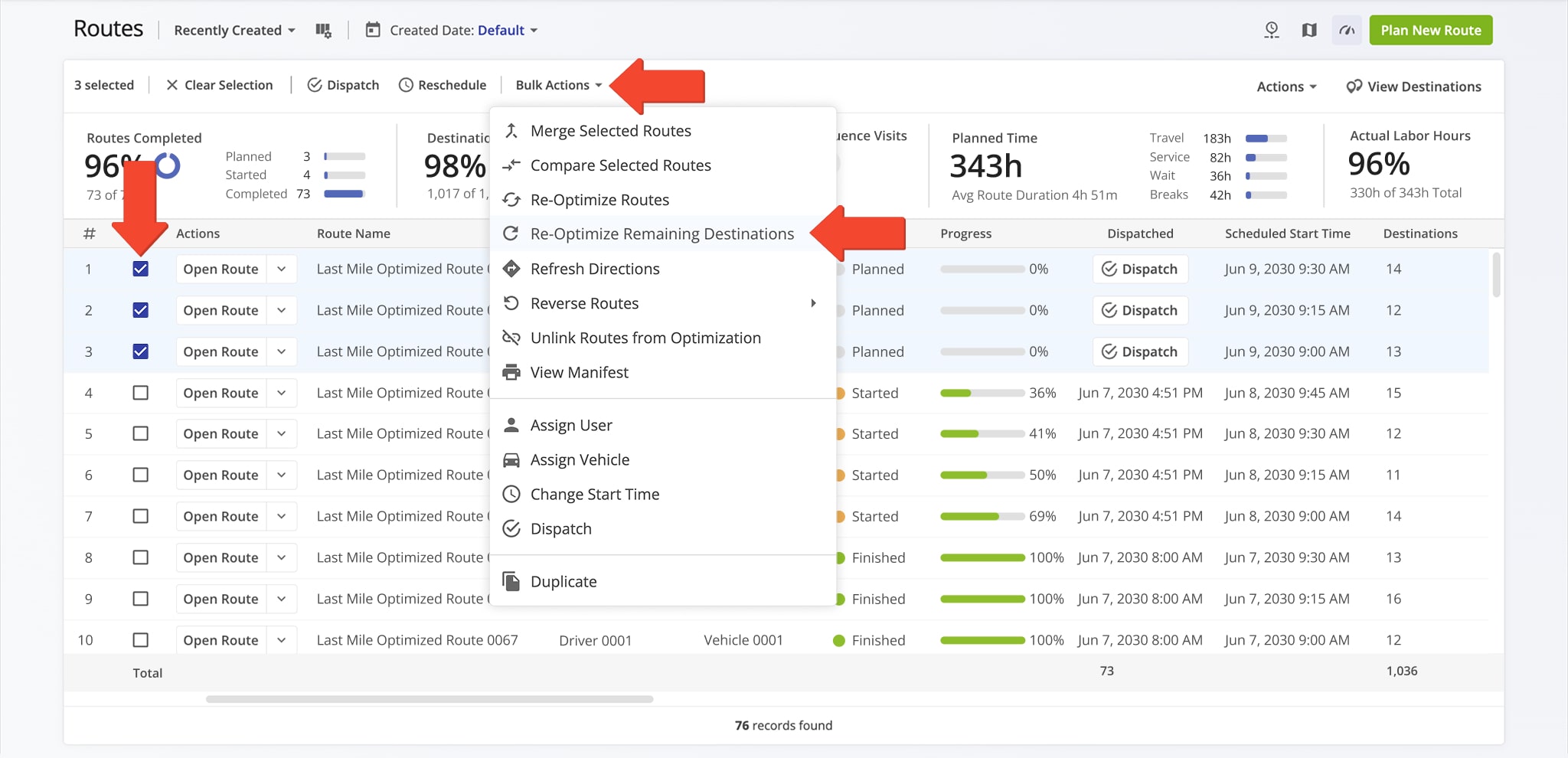Select Re-Optimize Remaining Destinations

click(x=662, y=234)
